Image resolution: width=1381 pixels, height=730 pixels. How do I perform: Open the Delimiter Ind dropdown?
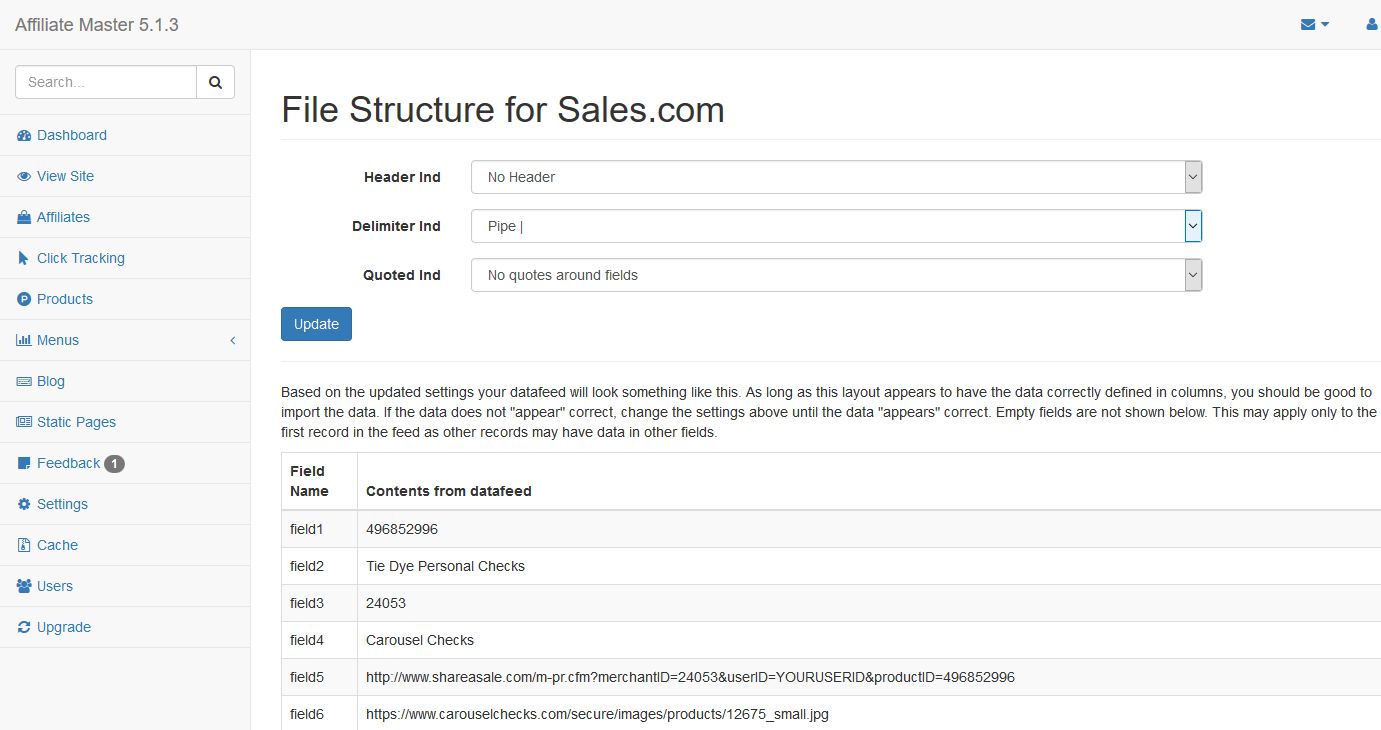(x=836, y=226)
